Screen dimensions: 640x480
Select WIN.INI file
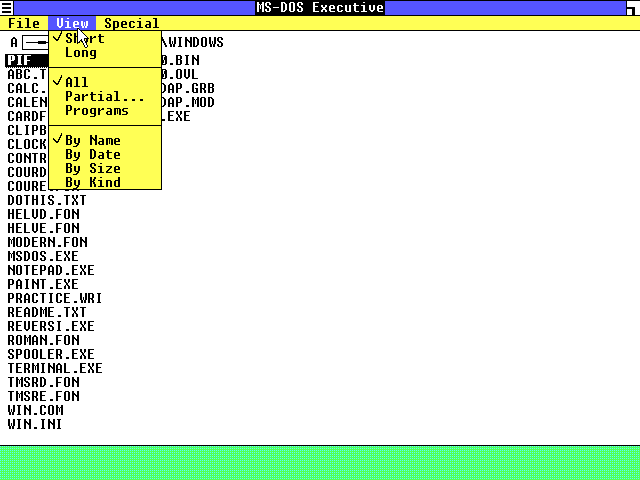click(x=34, y=424)
